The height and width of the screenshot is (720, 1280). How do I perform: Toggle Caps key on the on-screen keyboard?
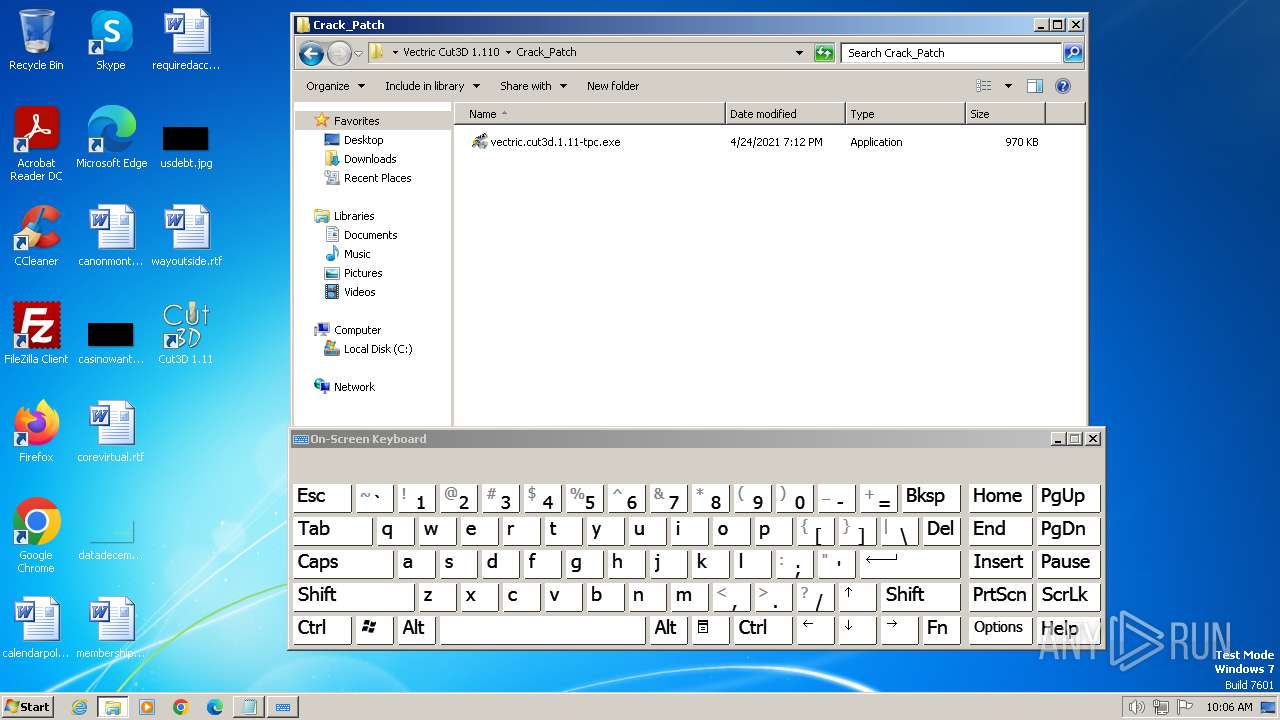click(x=343, y=563)
